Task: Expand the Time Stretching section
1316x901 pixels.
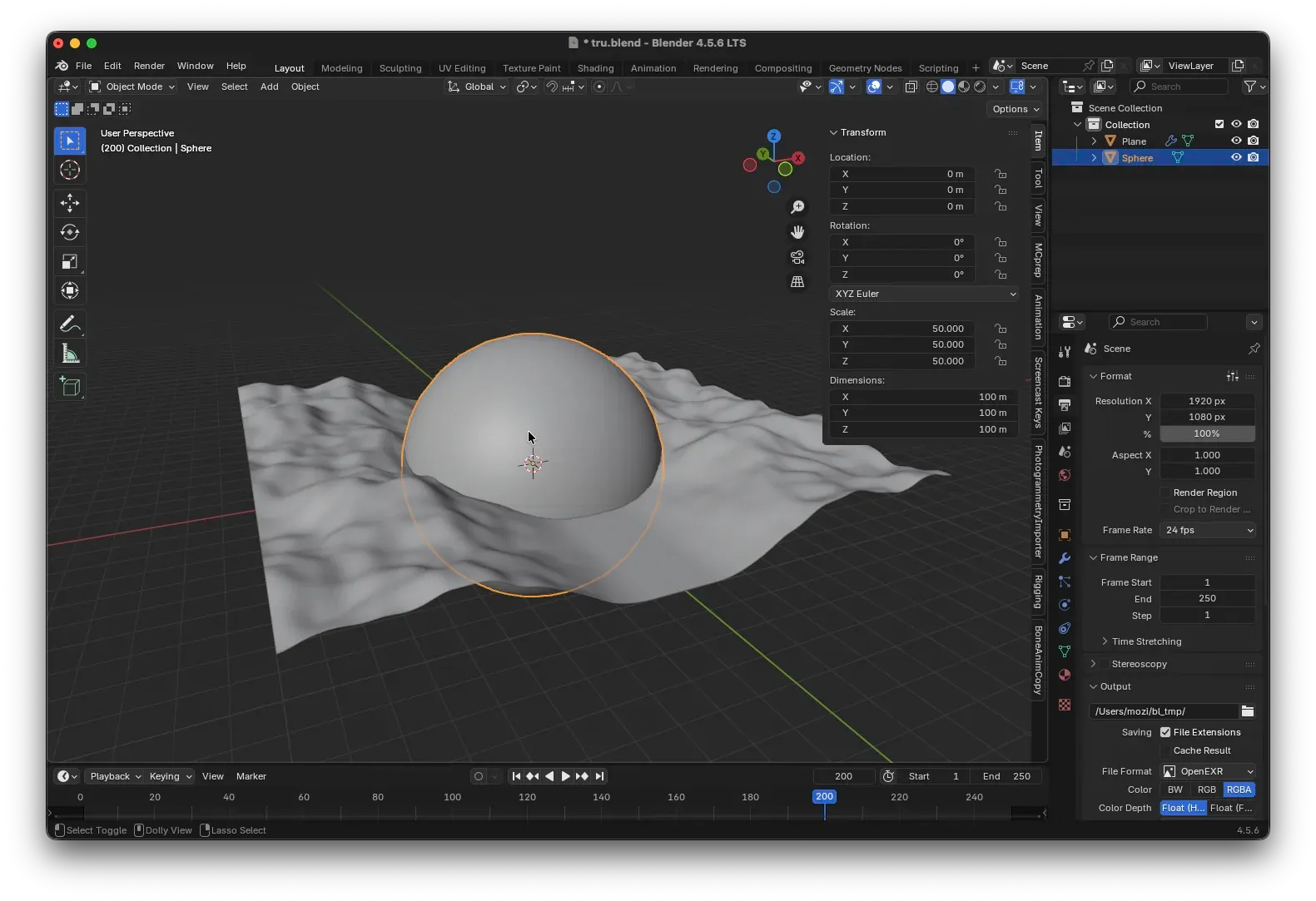Action: pos(1145,641)
